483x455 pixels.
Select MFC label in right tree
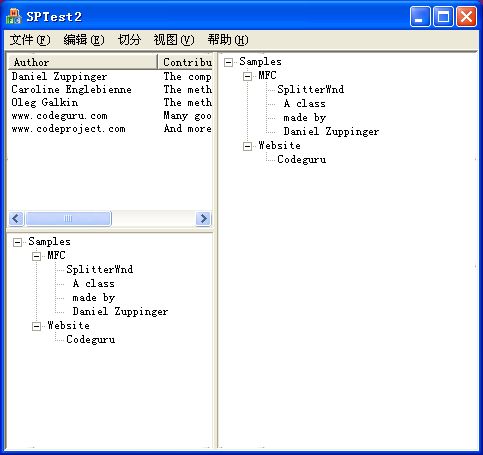(267, 76)
